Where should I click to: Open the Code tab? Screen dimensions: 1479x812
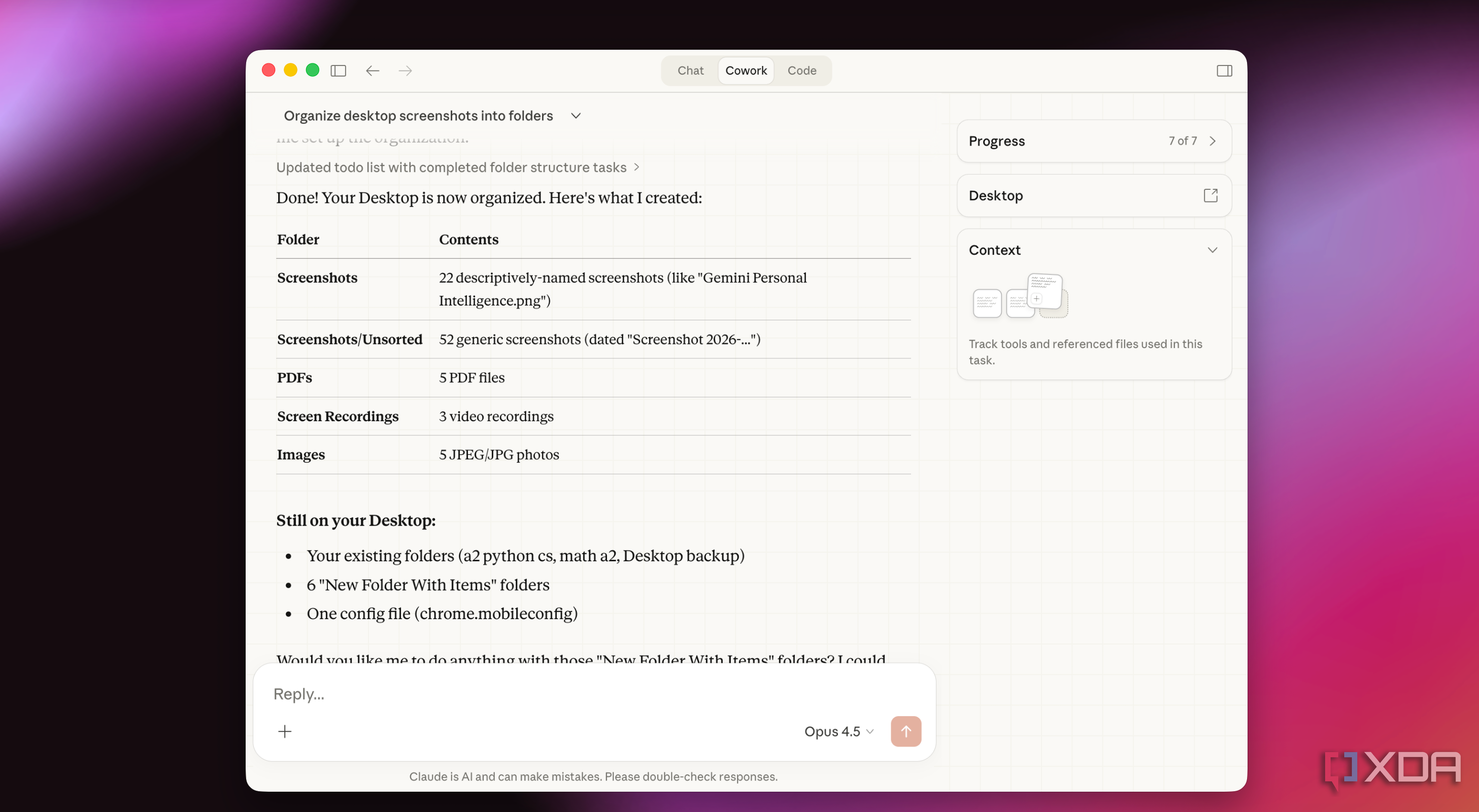coord(801,71)
